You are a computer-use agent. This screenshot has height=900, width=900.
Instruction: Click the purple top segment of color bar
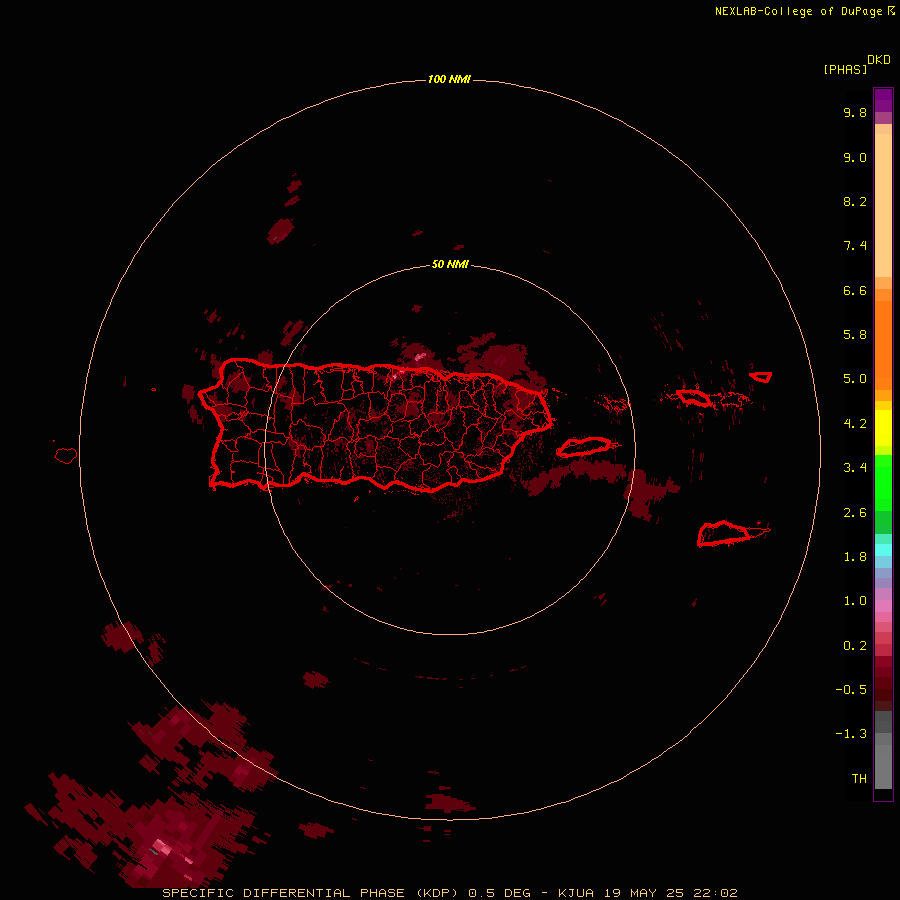(883, 100)
